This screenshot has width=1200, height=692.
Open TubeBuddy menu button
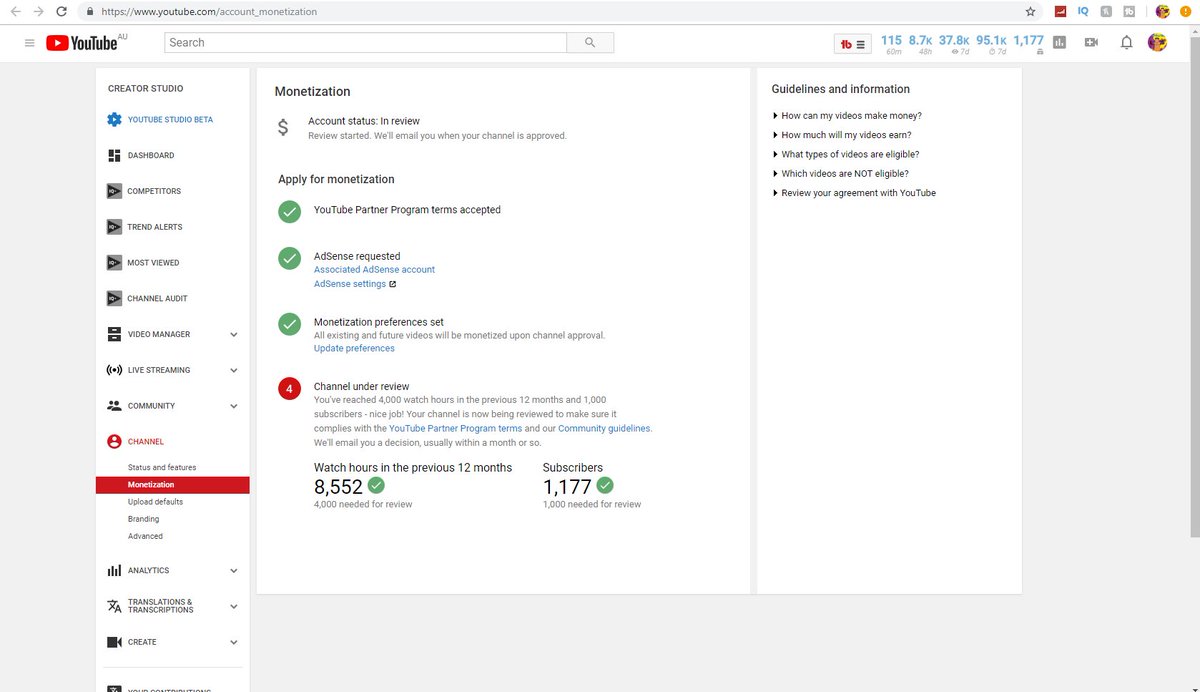coord(853,43)
